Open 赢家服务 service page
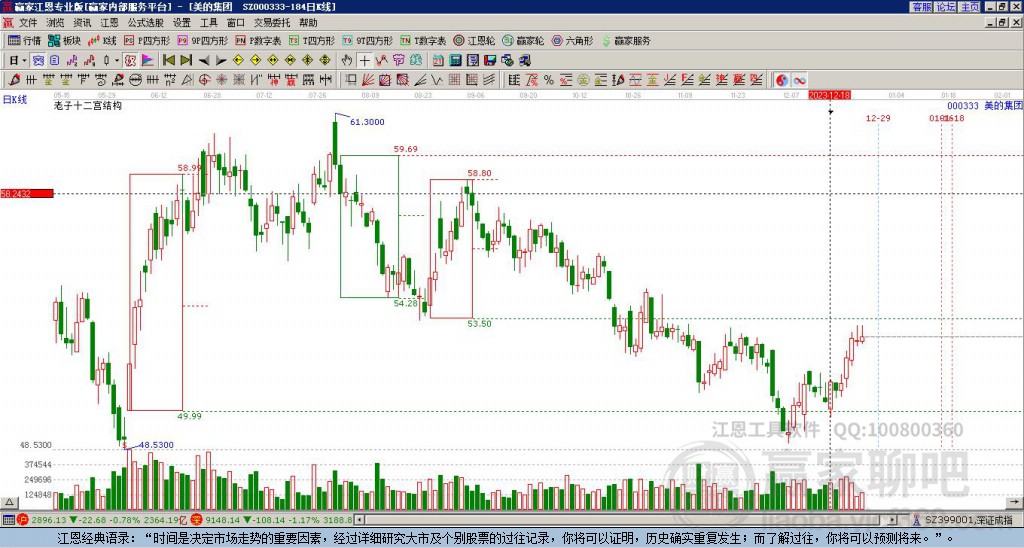1024x548 pixels. click(626, 40)
